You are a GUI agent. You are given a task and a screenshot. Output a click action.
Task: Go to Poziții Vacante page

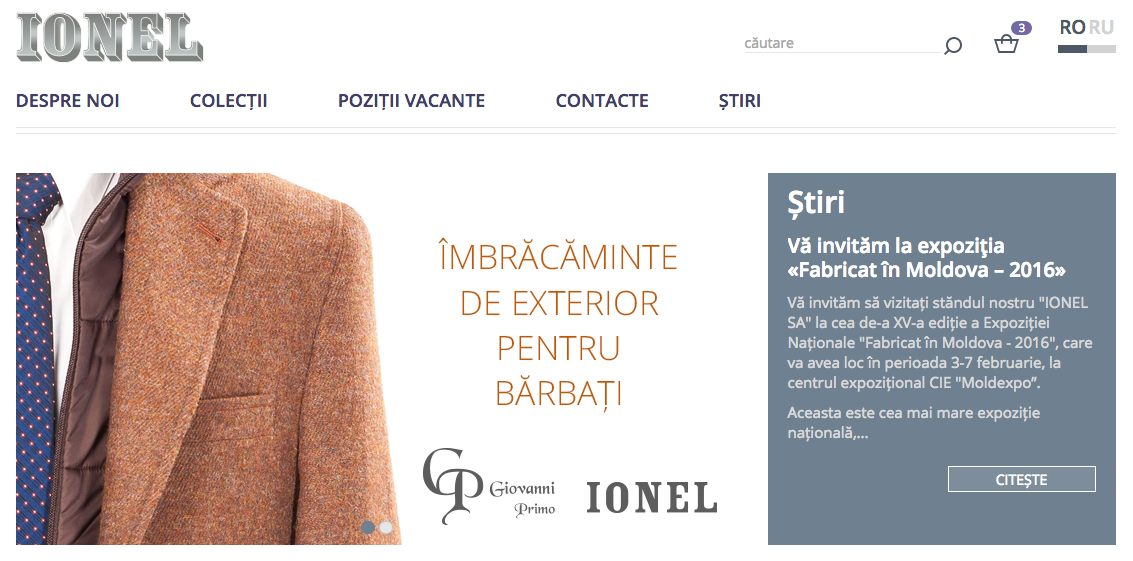click(411, 100)
